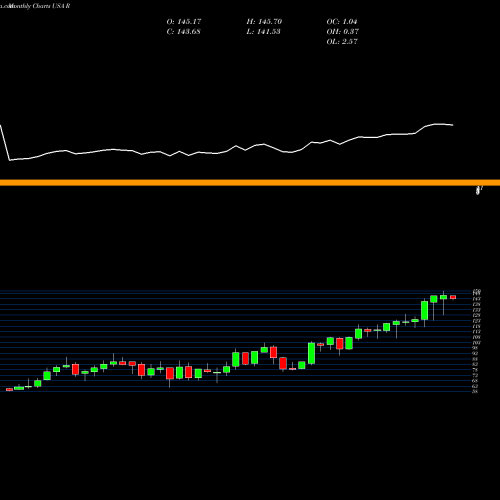Click the price-axis label "62"
This screenshot has width=500, height=500.
click(x=475, y=386)
